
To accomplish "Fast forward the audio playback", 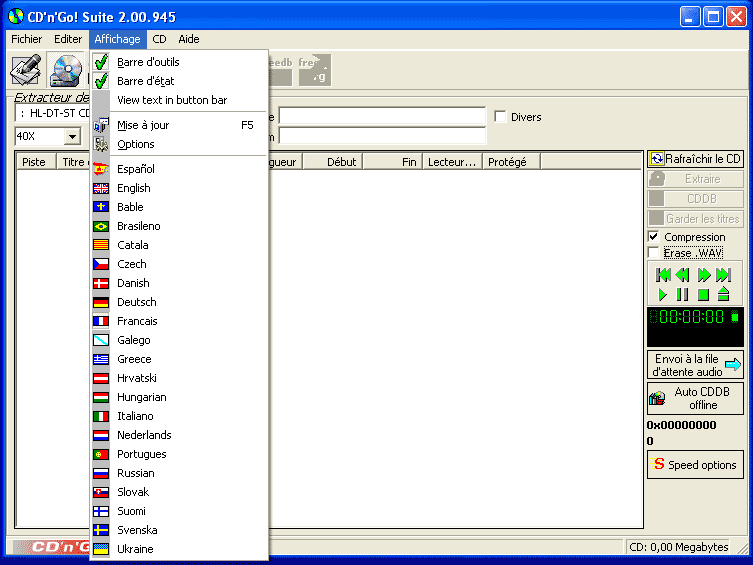I will click(704, 275).
